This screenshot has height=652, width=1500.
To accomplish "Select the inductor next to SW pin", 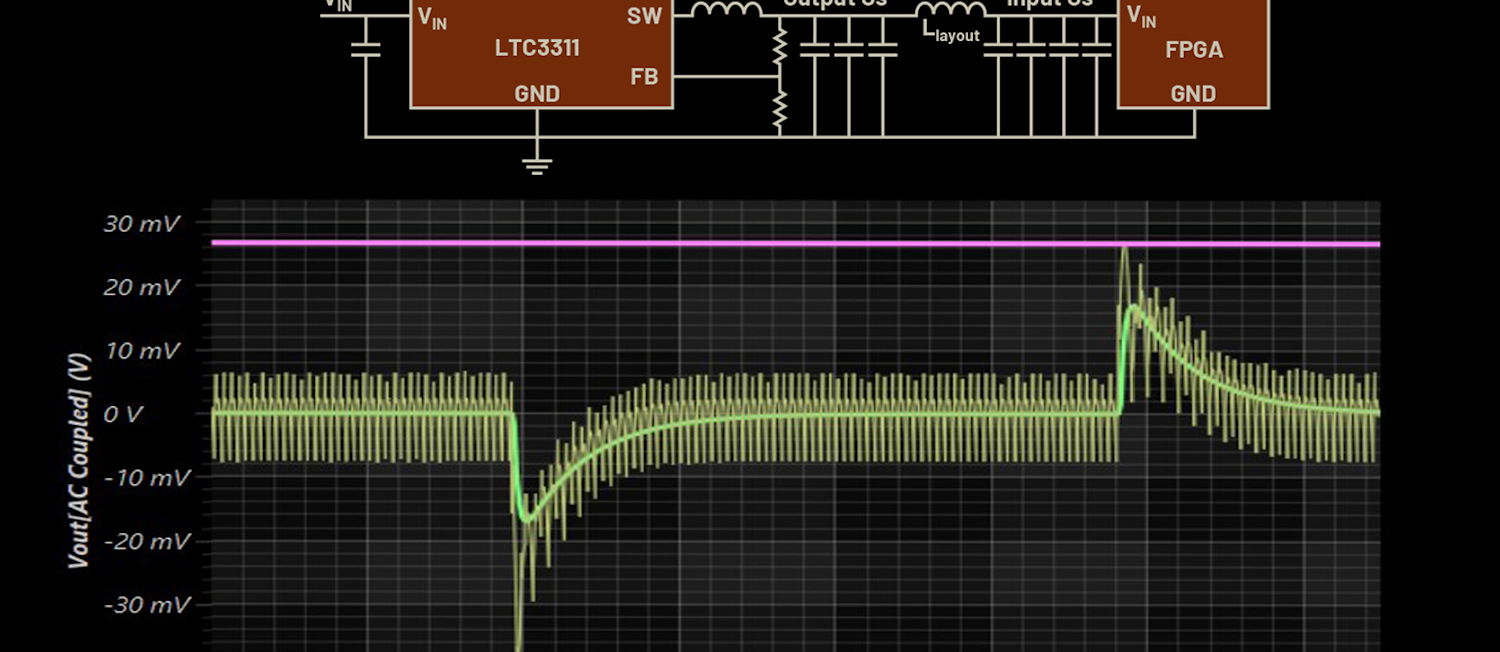I will pyautogui.click(x=727, y=11).
